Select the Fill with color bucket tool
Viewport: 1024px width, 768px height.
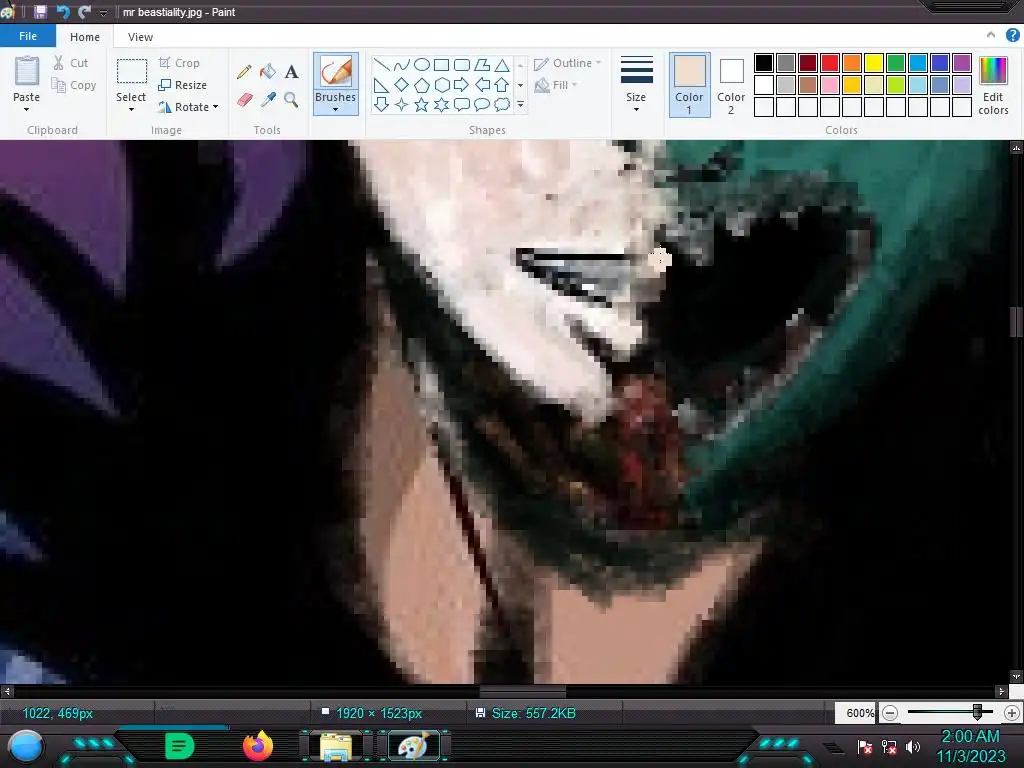click(x=268, y=72)
